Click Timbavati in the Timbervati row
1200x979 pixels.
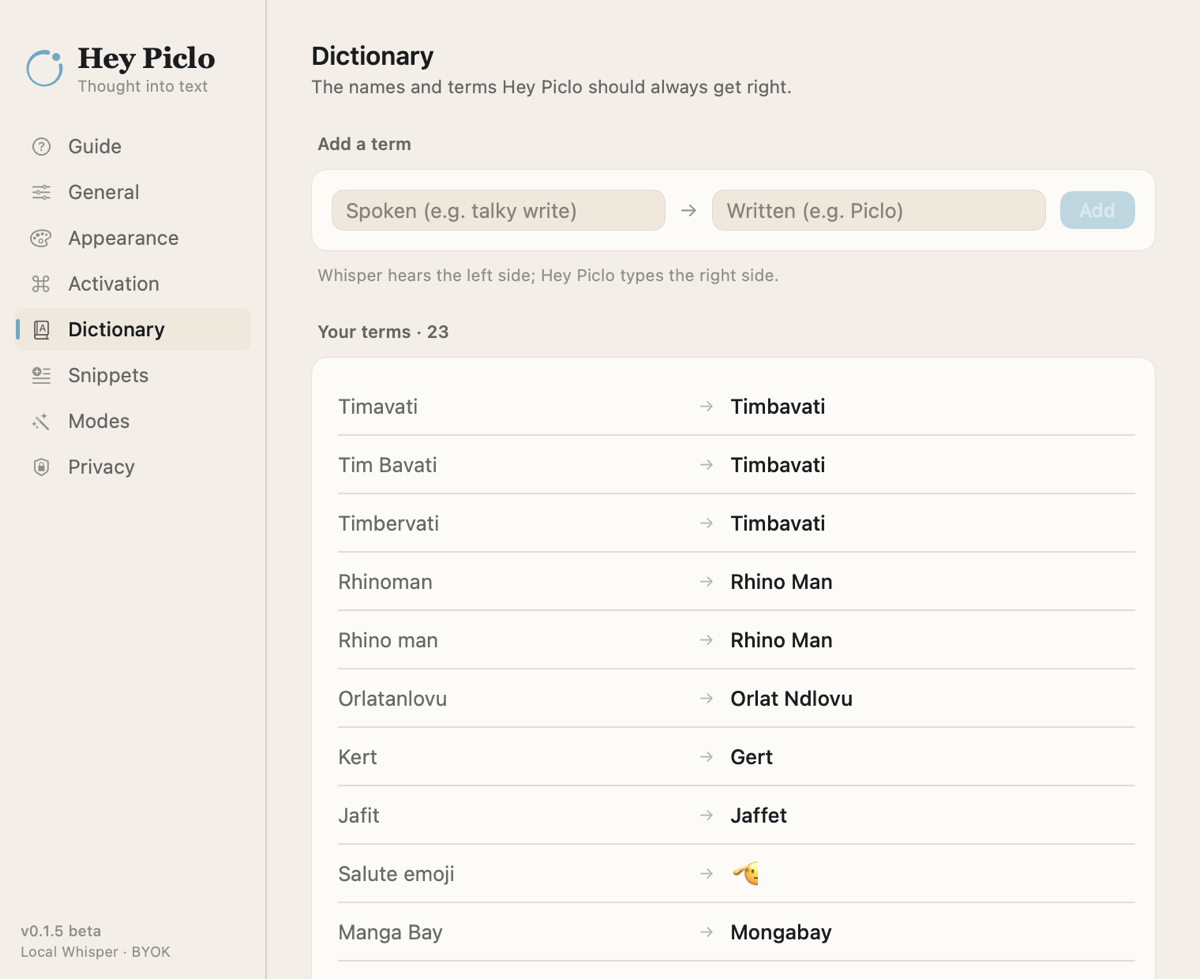coord(777,524)
